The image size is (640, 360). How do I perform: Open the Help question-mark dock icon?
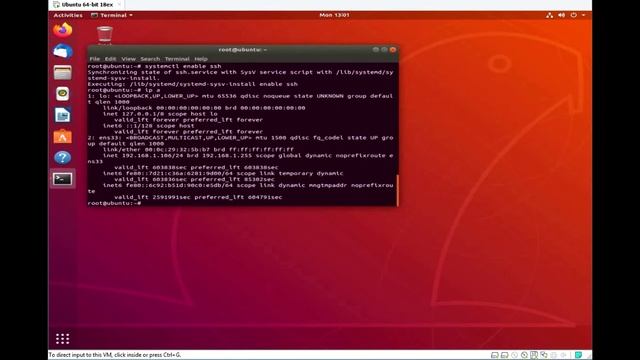coord(62,158)
